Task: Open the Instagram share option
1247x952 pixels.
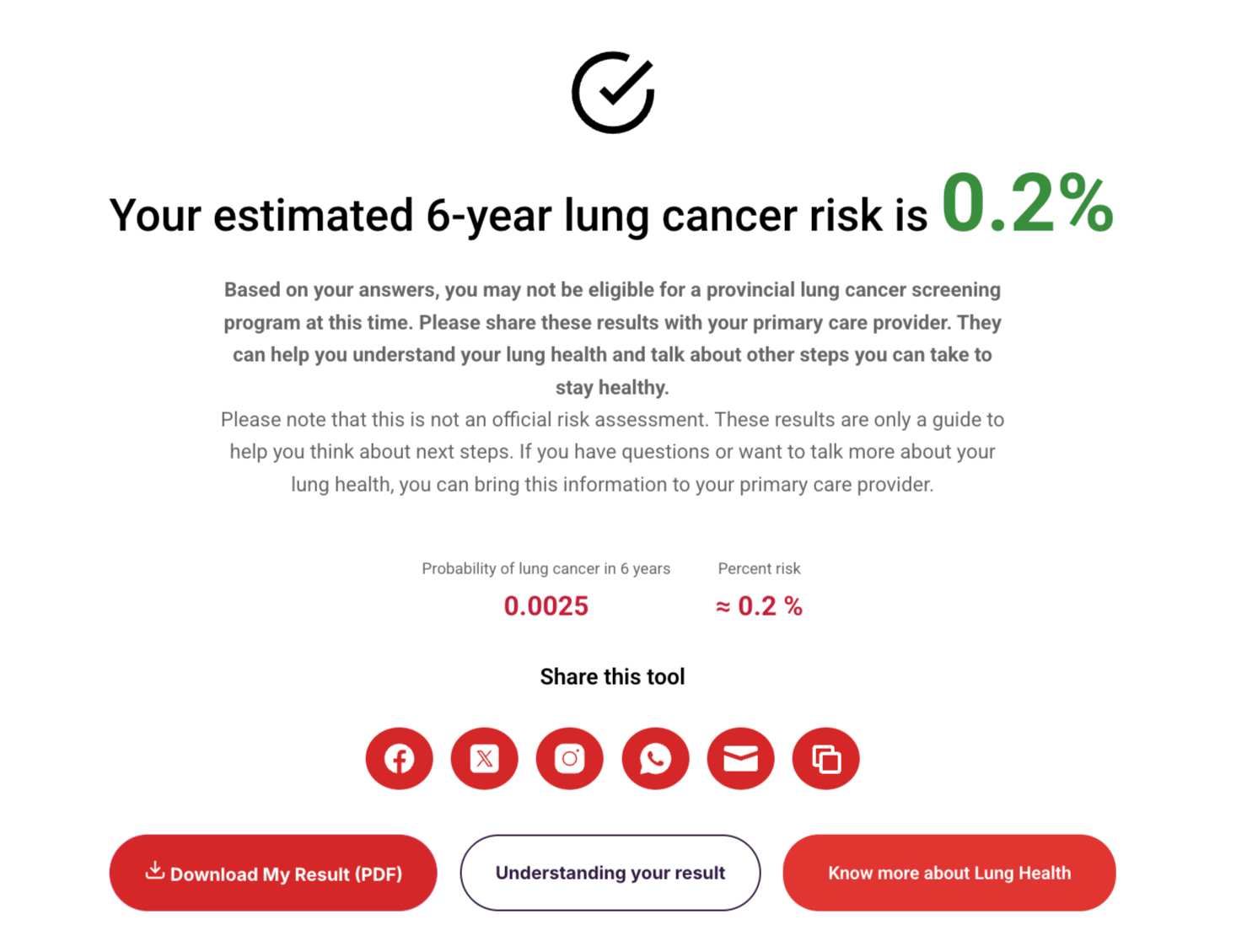Action: tap(569, 758)
